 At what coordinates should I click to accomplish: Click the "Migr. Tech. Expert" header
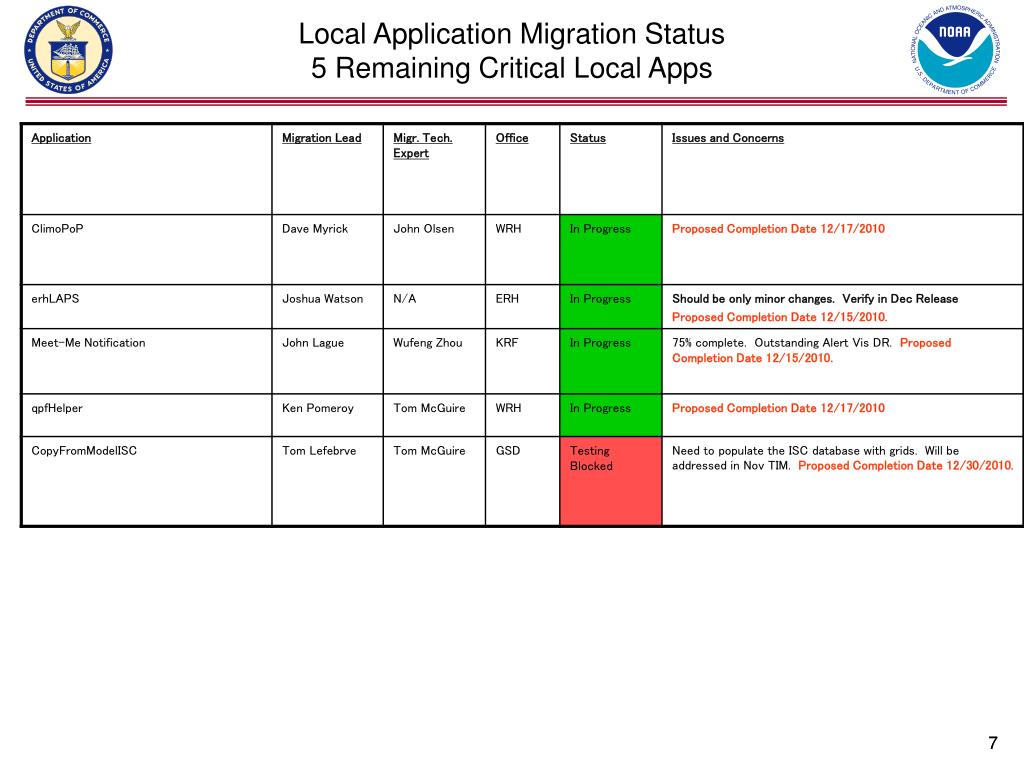pyautogui.click(x=422, y=145)
